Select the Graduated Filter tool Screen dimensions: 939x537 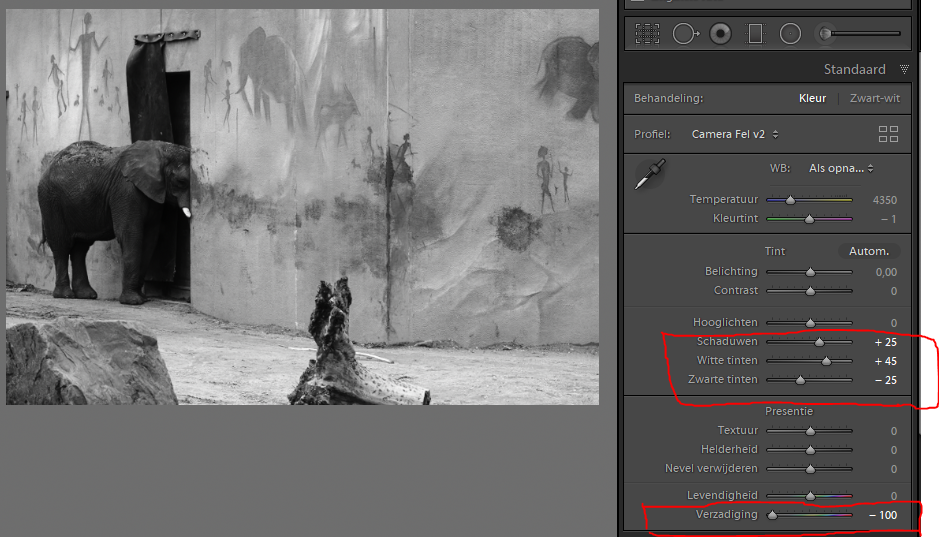point(755,34)
